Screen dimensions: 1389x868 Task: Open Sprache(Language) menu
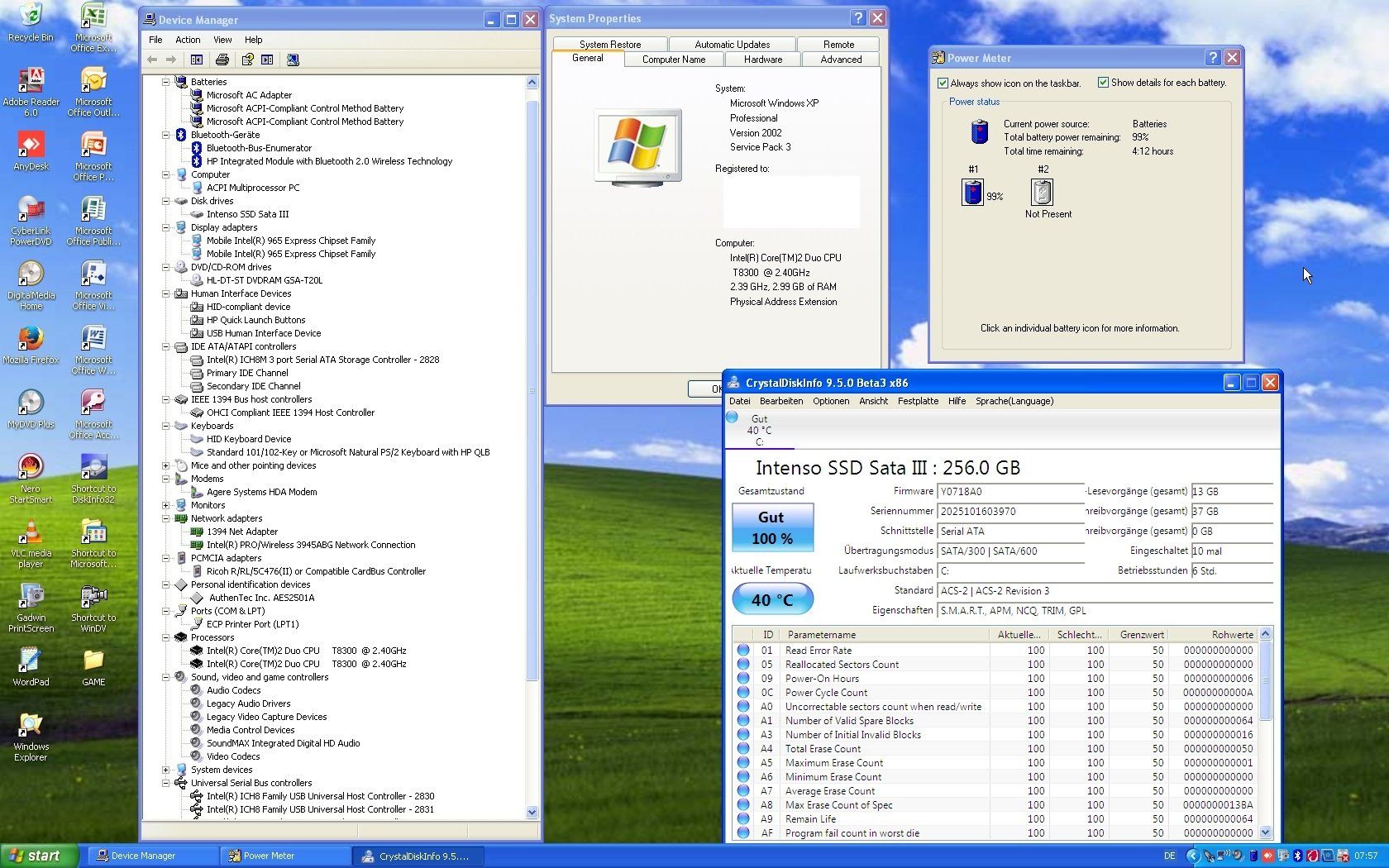(x=1014, y=401)
